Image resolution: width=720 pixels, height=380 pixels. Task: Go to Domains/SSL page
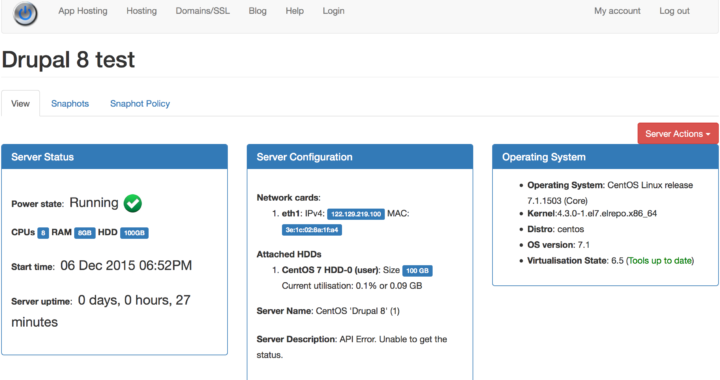tap(202, 11)
